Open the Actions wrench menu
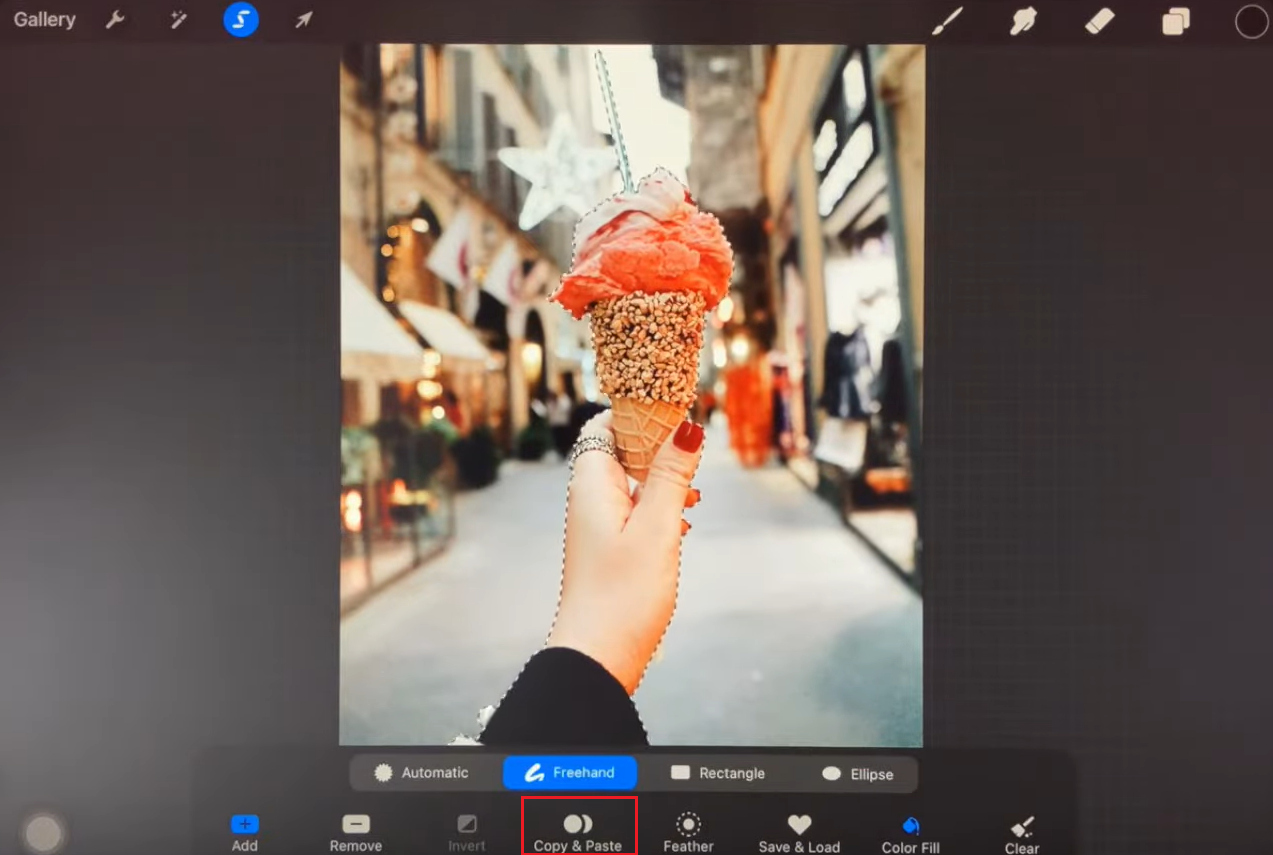Screen dimensions: 1273x855 click(116, 20)
